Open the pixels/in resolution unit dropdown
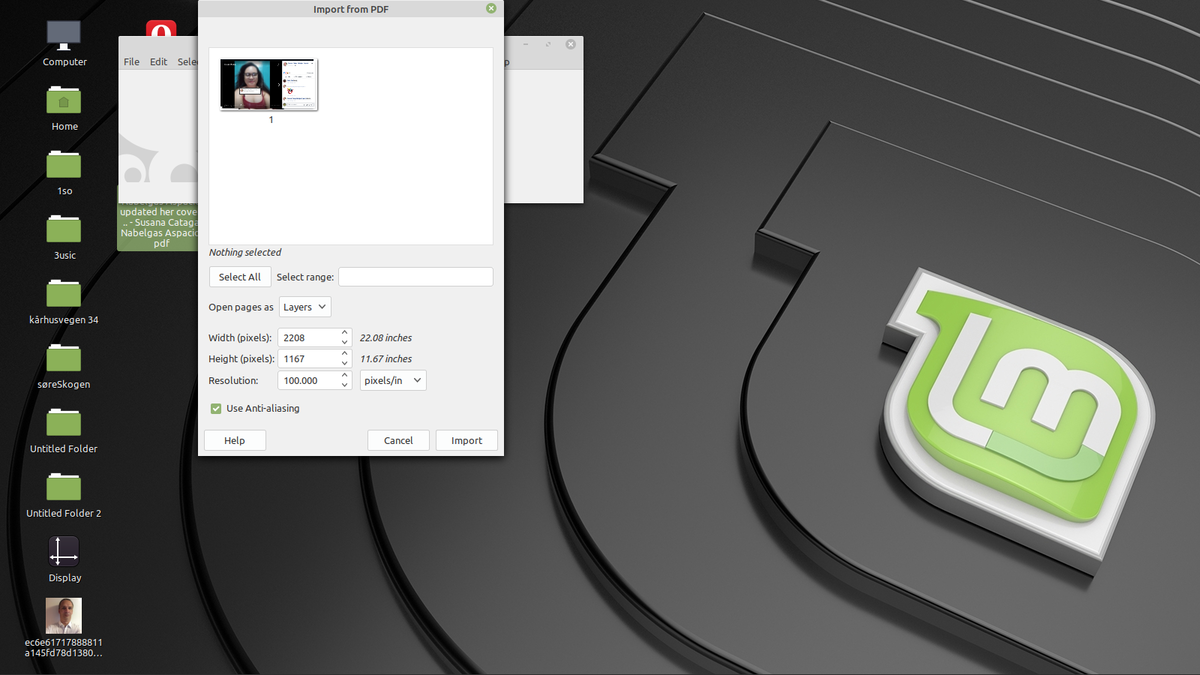The image size is (1200, 675). 393,380
